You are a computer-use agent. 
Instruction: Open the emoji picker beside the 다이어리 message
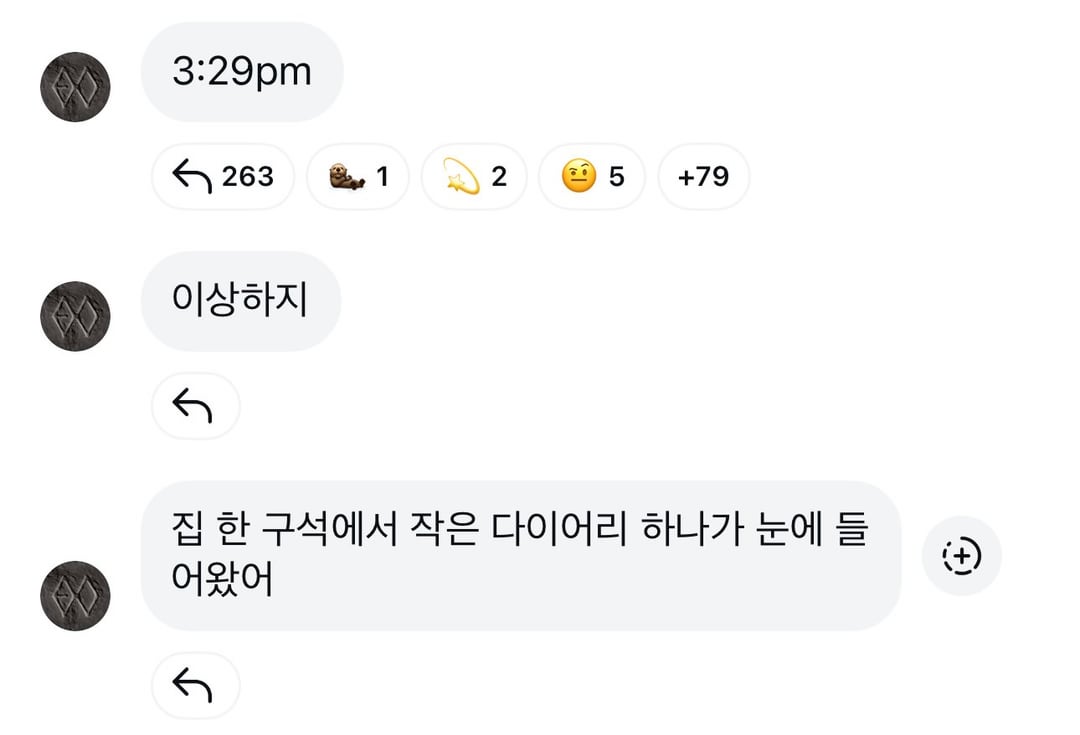961,556
